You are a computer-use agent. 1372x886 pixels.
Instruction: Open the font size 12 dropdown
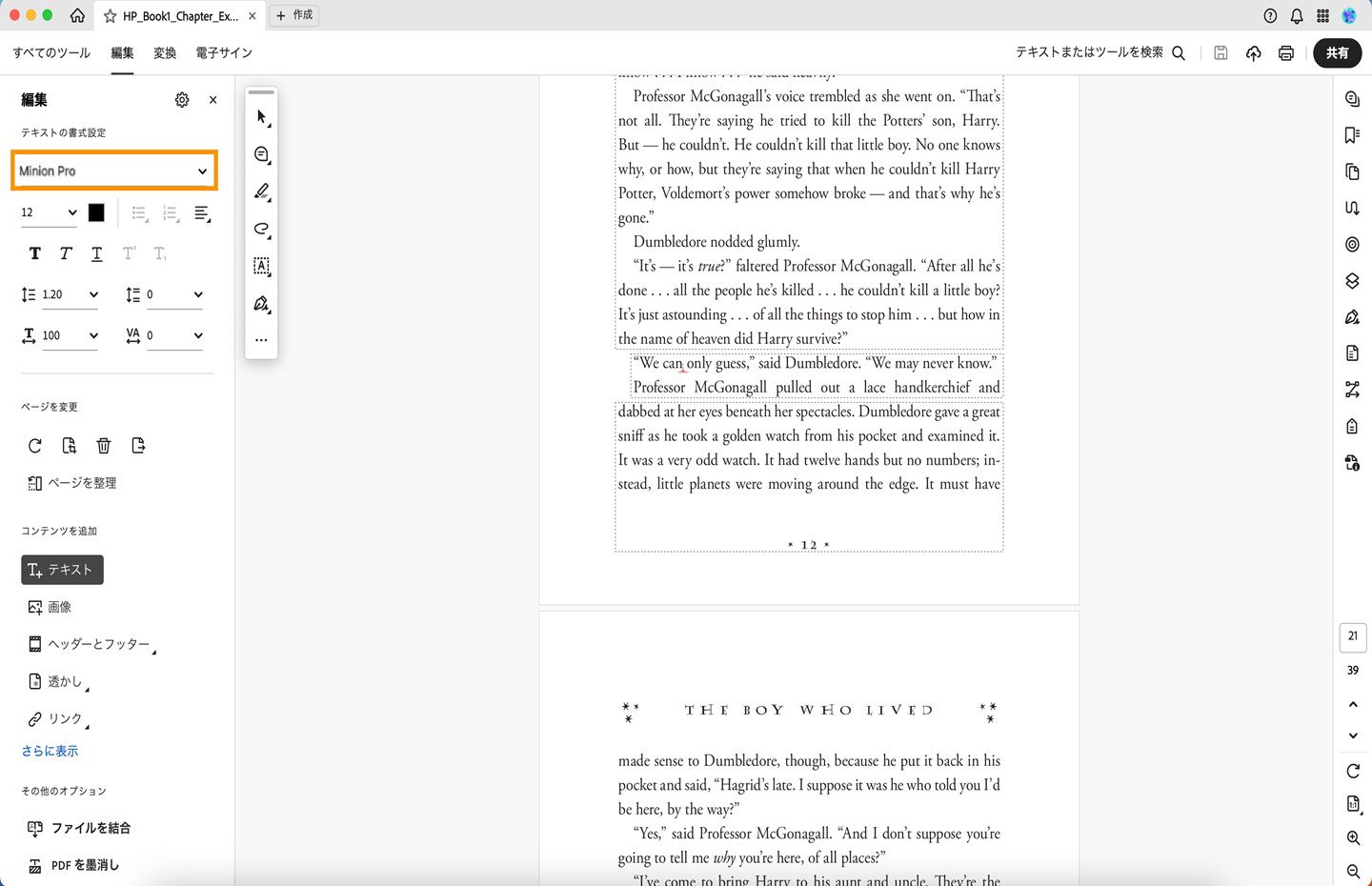click(x=49, y=212)
